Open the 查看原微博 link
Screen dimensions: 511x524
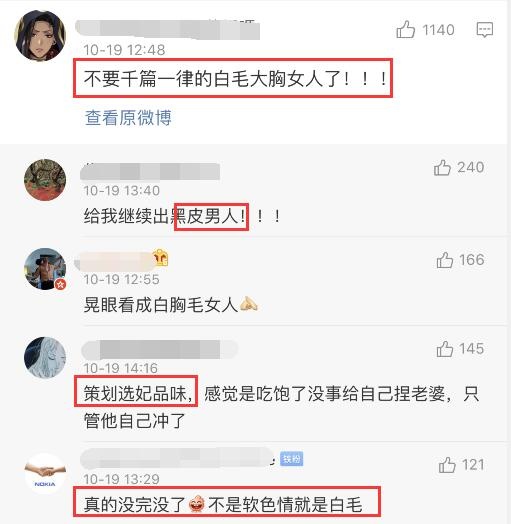point(128,118)
